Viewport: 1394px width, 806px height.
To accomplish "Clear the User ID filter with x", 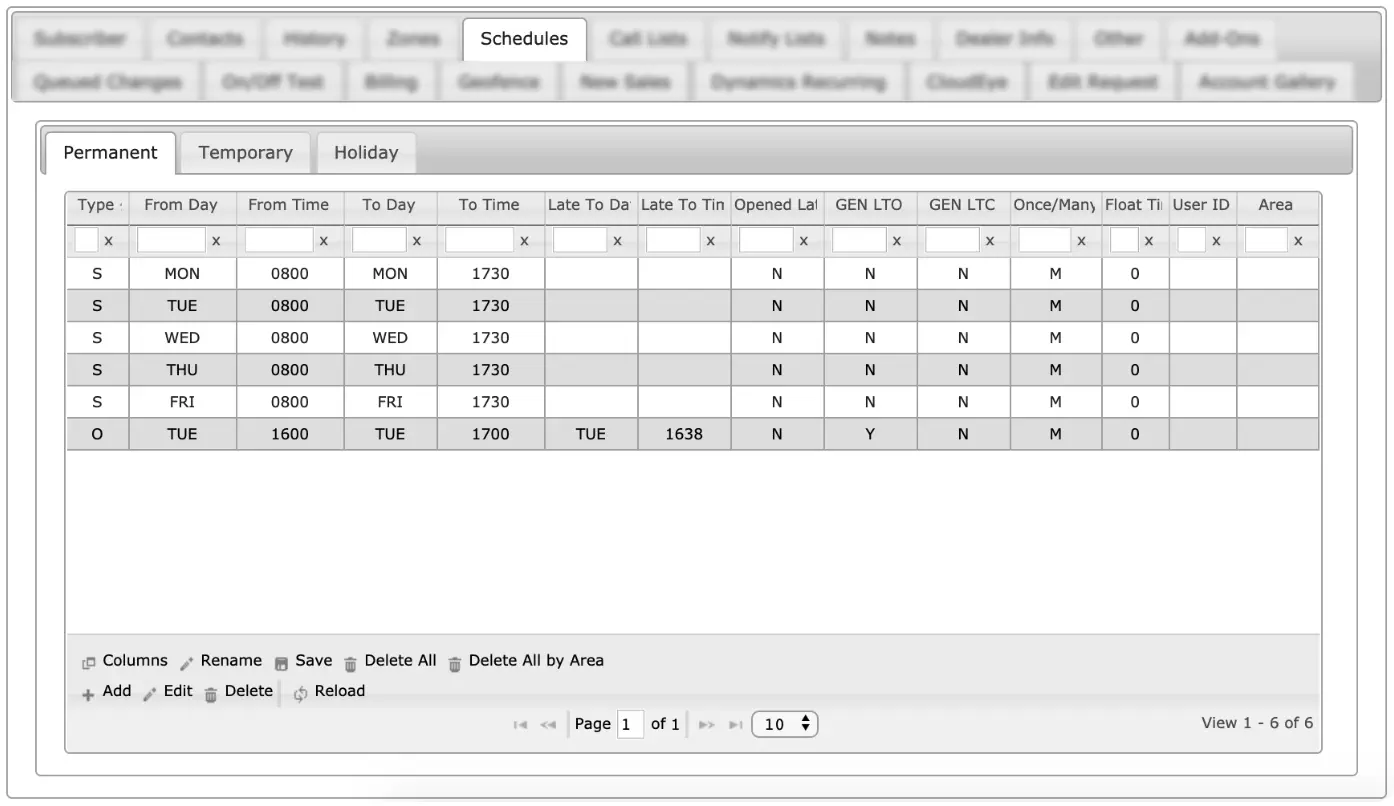I will pyautogui.click(x=1216, y=241).
